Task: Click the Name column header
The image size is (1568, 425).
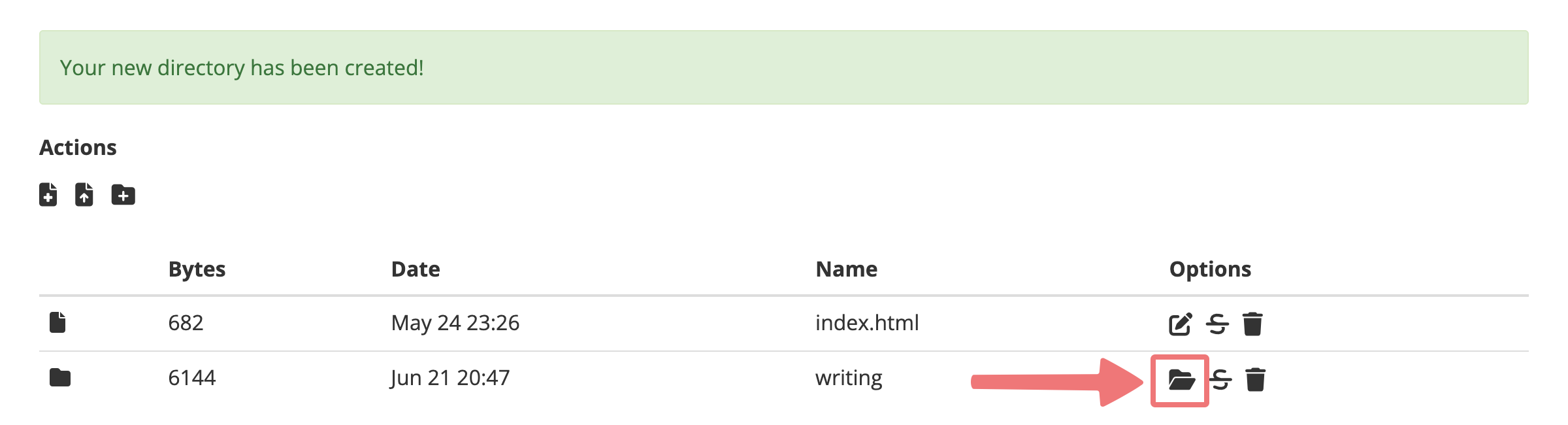Action: click(847, 269)
